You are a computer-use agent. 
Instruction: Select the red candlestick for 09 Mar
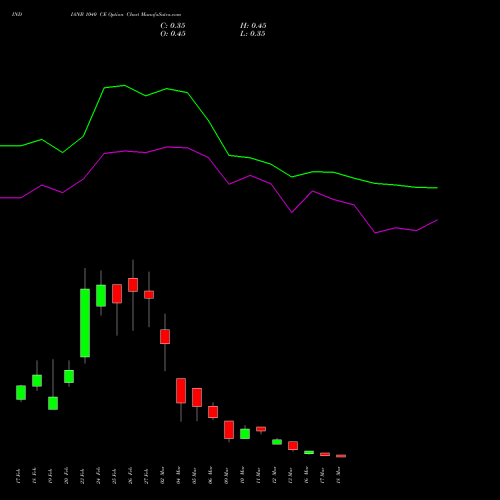click(x=229, y=430)
